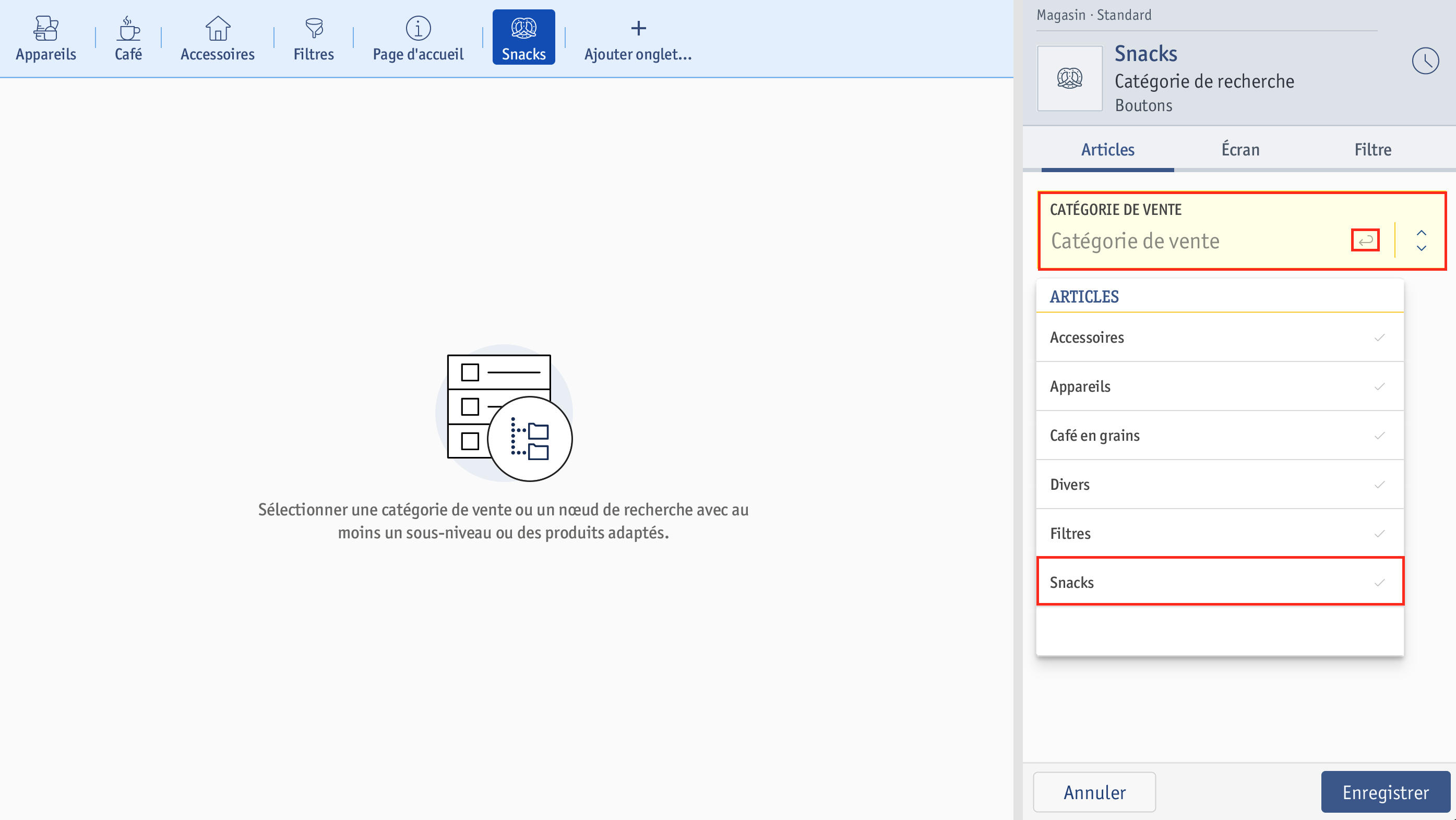This screenshot has height=820, width=1456.
Task: Switch to the Écran panel tab
Action: point(1240,150)
